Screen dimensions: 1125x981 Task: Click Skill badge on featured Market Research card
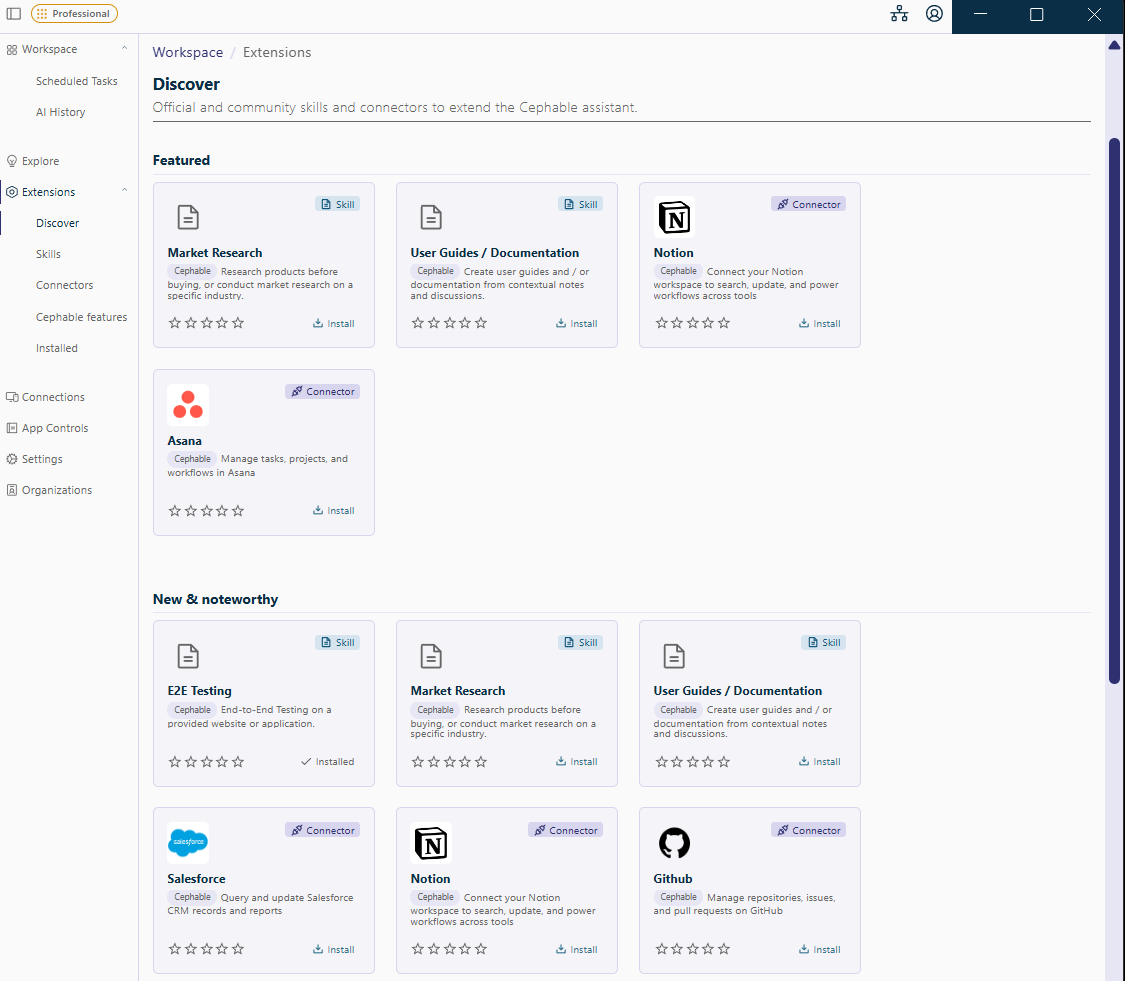[x=337, y=204]
